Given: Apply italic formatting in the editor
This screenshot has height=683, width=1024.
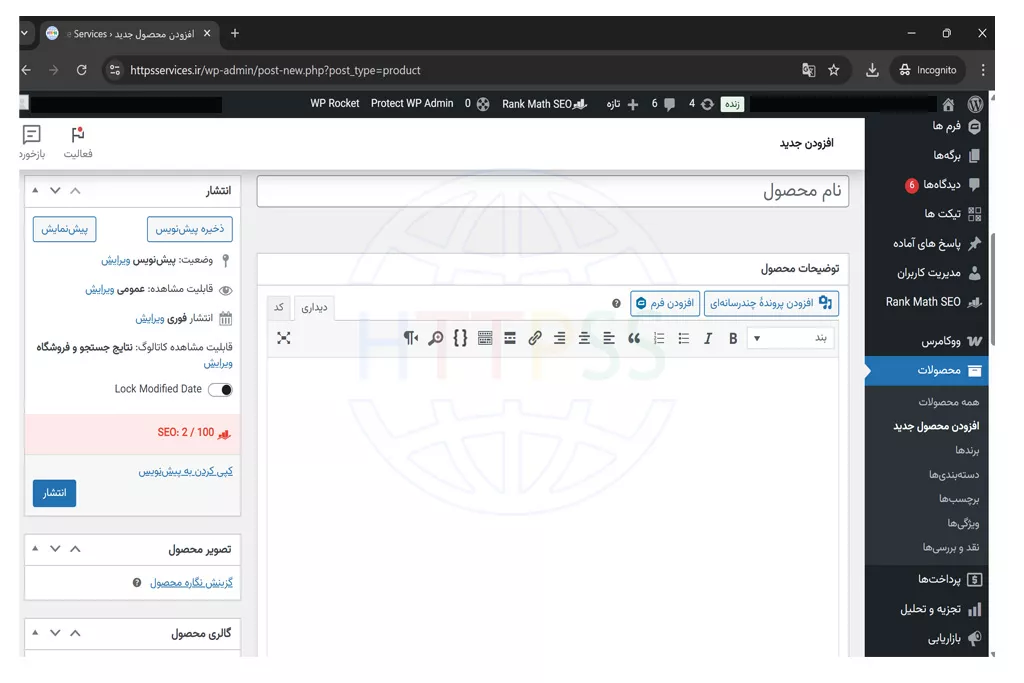Looking at the screenshot, I should [708, 339].
